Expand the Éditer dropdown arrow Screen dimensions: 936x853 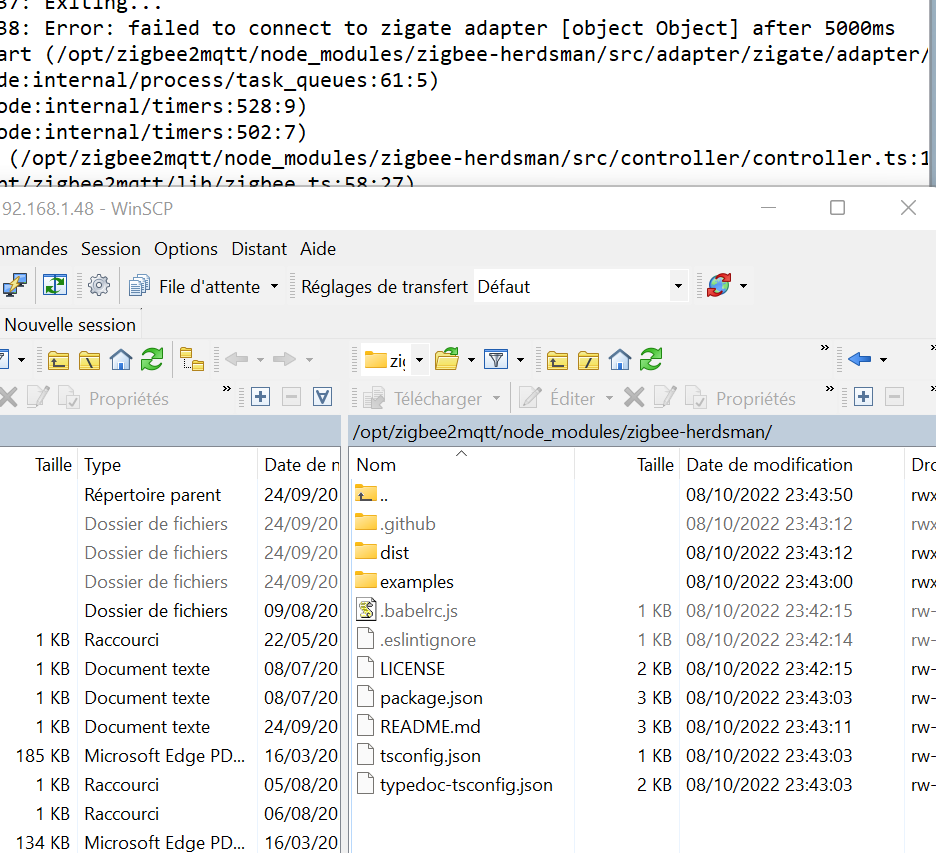[x=609, y=398]
